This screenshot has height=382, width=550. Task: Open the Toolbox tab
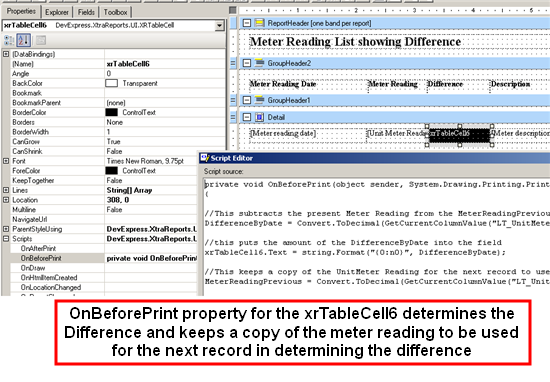115,12
